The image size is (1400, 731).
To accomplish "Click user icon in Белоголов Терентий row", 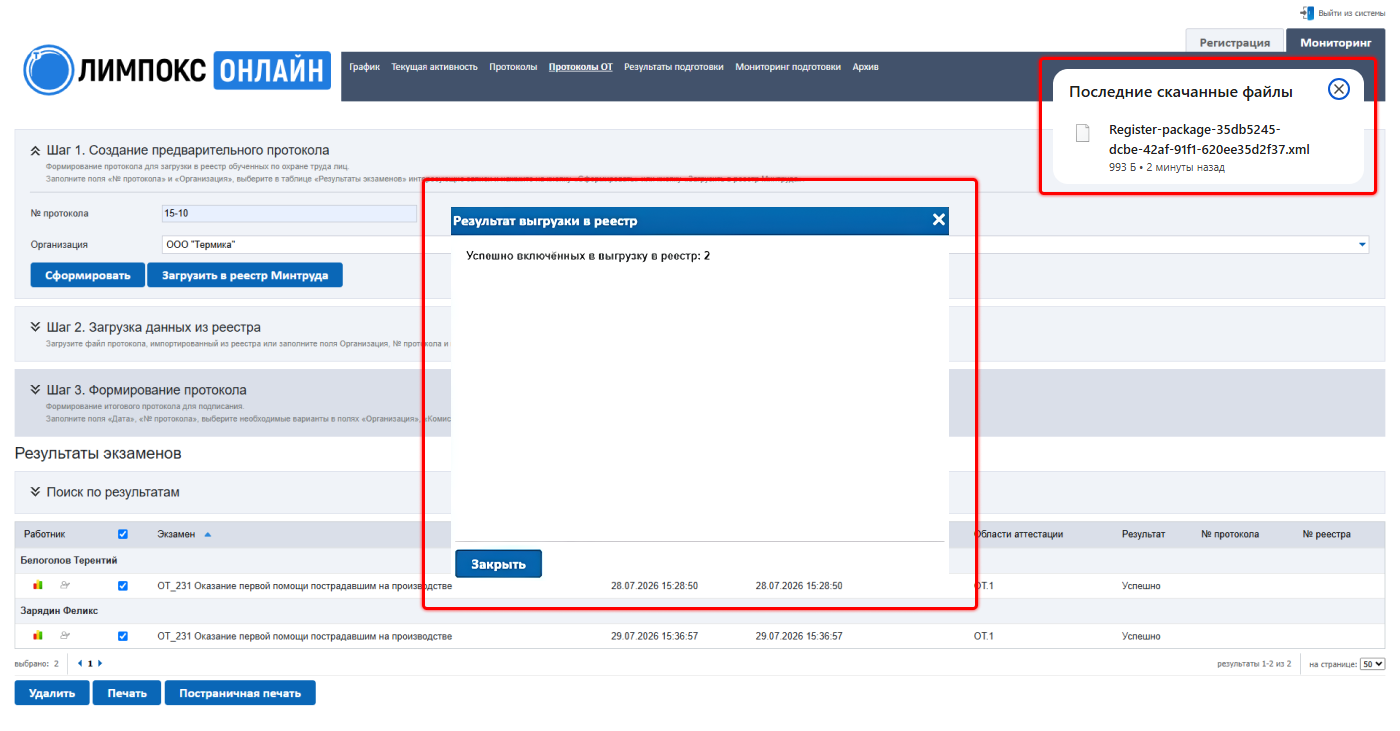I will coord(65,585).
